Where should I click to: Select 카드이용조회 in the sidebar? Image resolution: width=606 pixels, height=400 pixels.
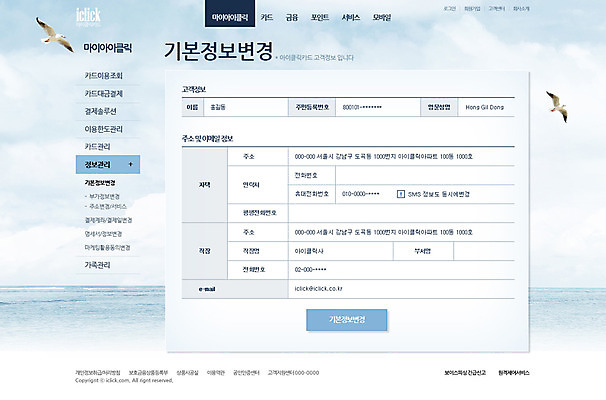coord(104,76)
